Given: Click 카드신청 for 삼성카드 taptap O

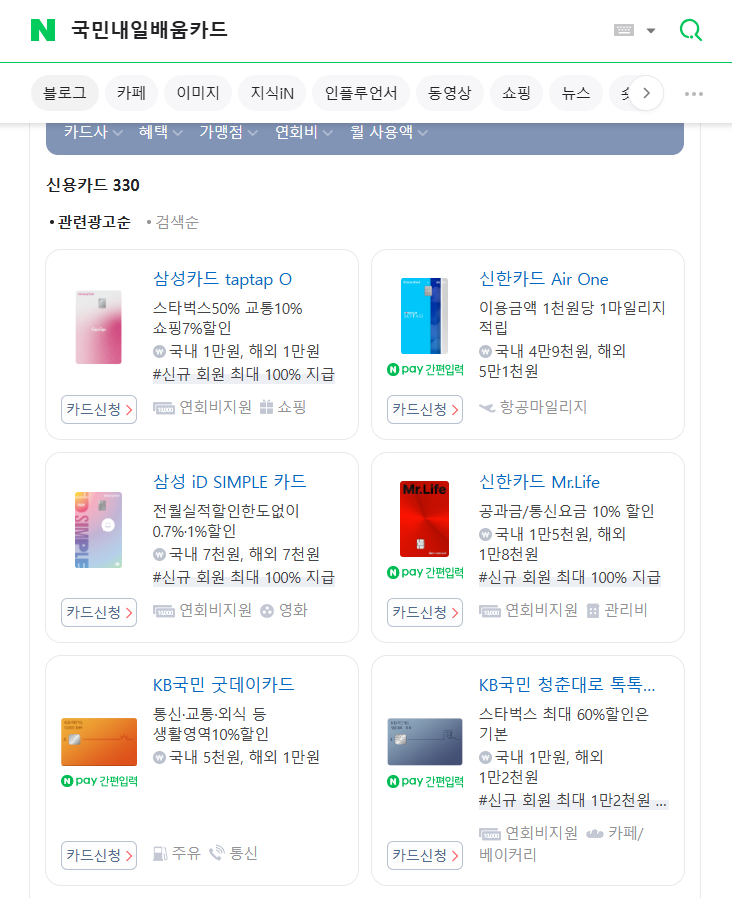Looking at the screenshot, I should (x=99, y=409).
